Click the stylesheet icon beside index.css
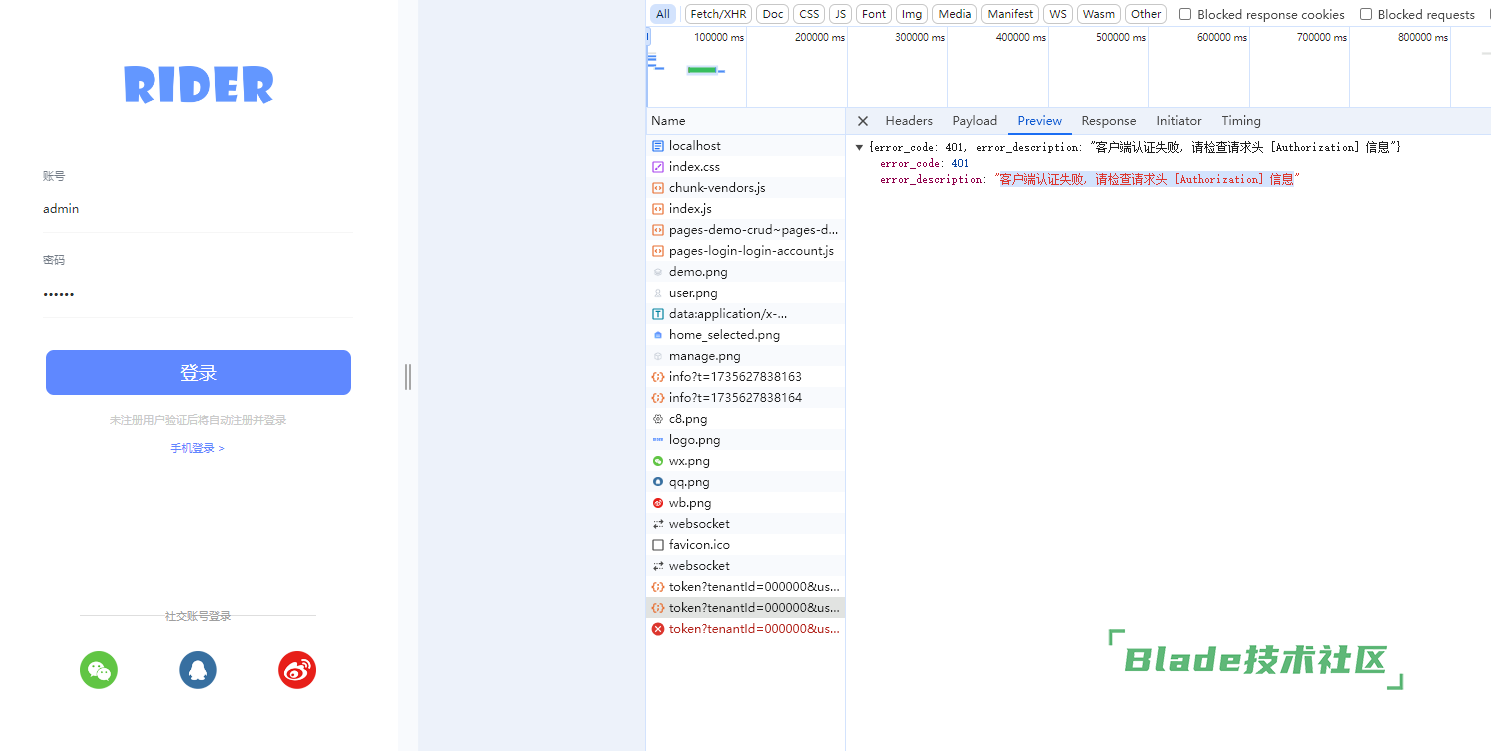 (658, 167)
